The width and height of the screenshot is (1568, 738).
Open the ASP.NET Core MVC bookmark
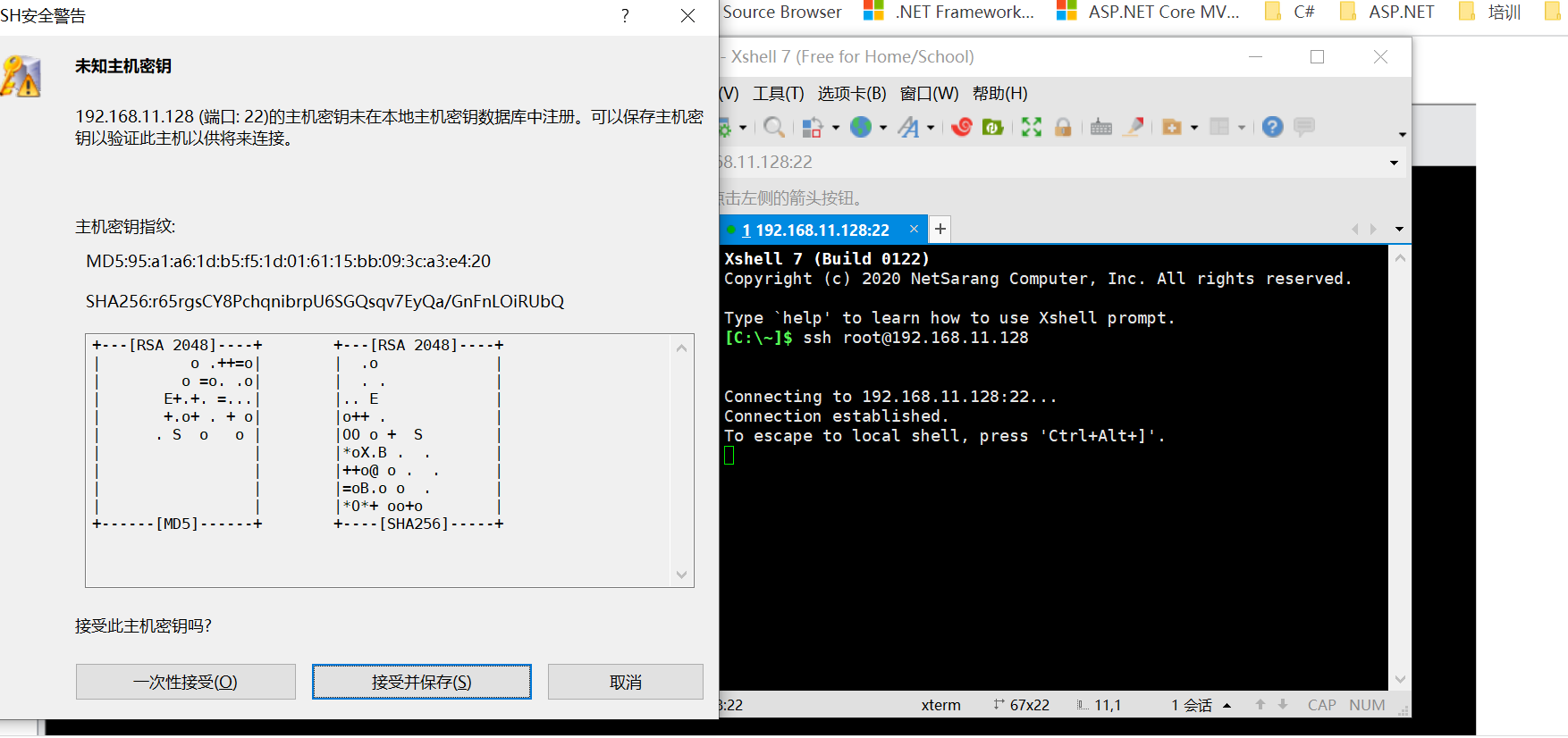pos(1149,12)
